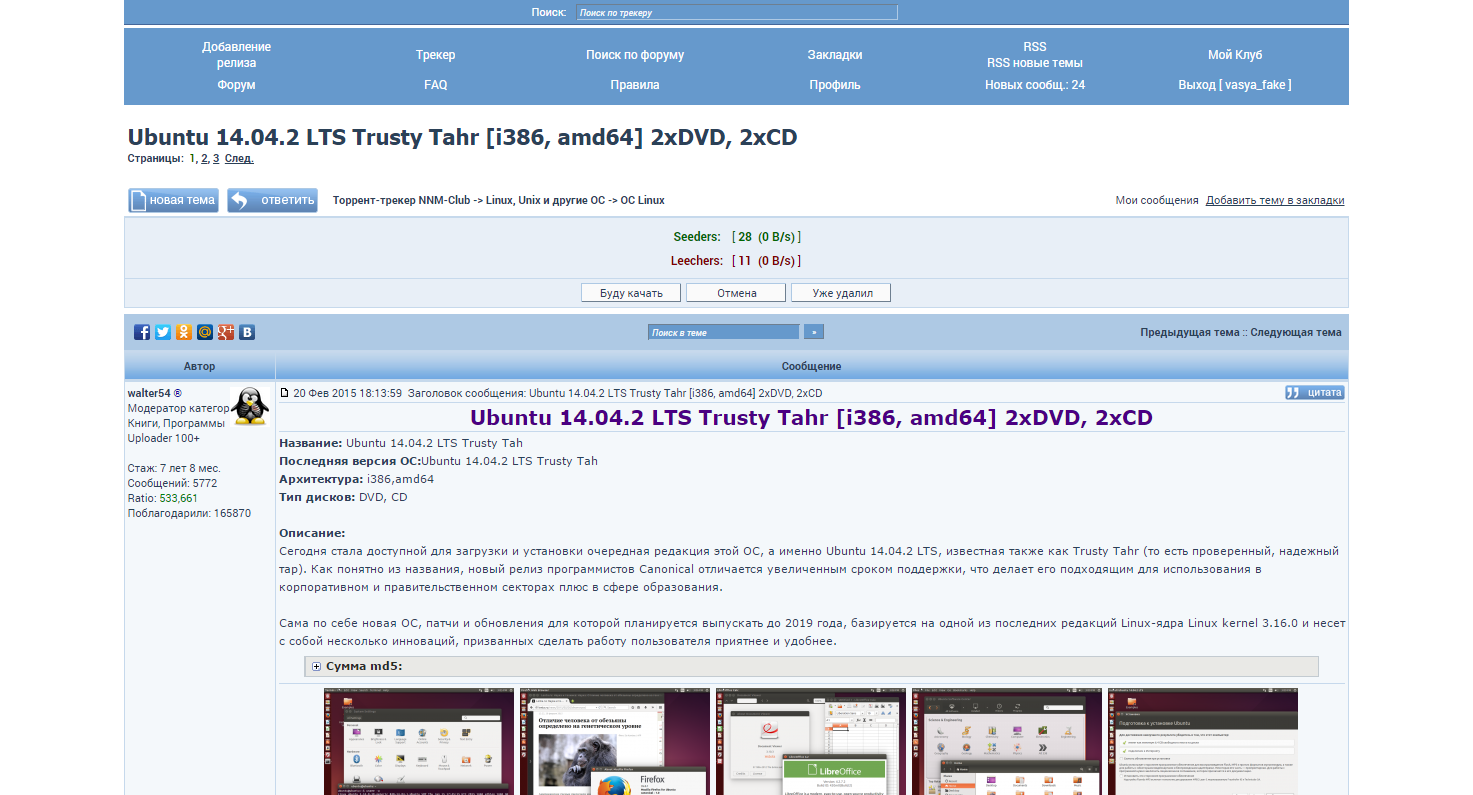Screen dimensions: 1473x795
Task: Share the topic on Twitter
Action: (x=163, y=332)
